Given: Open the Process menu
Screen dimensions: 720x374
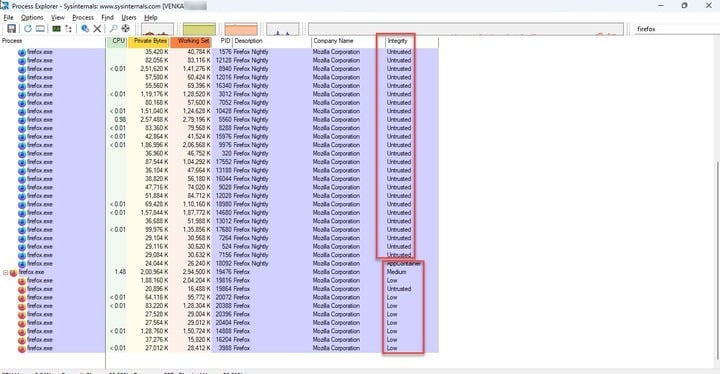Looking at the screenshot, I should (x=83, y=17).
